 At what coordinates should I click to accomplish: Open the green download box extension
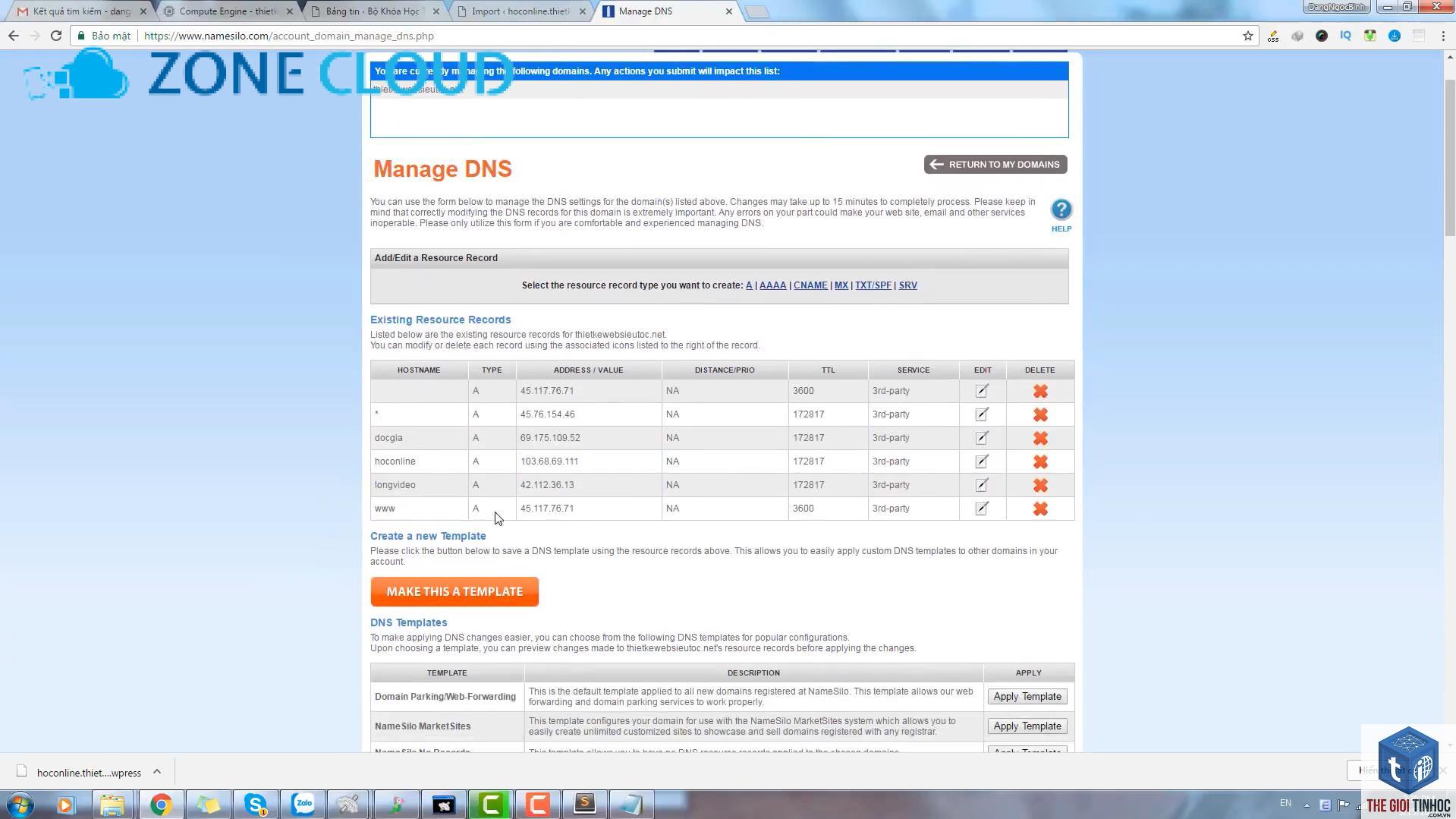coord(1370,36)
